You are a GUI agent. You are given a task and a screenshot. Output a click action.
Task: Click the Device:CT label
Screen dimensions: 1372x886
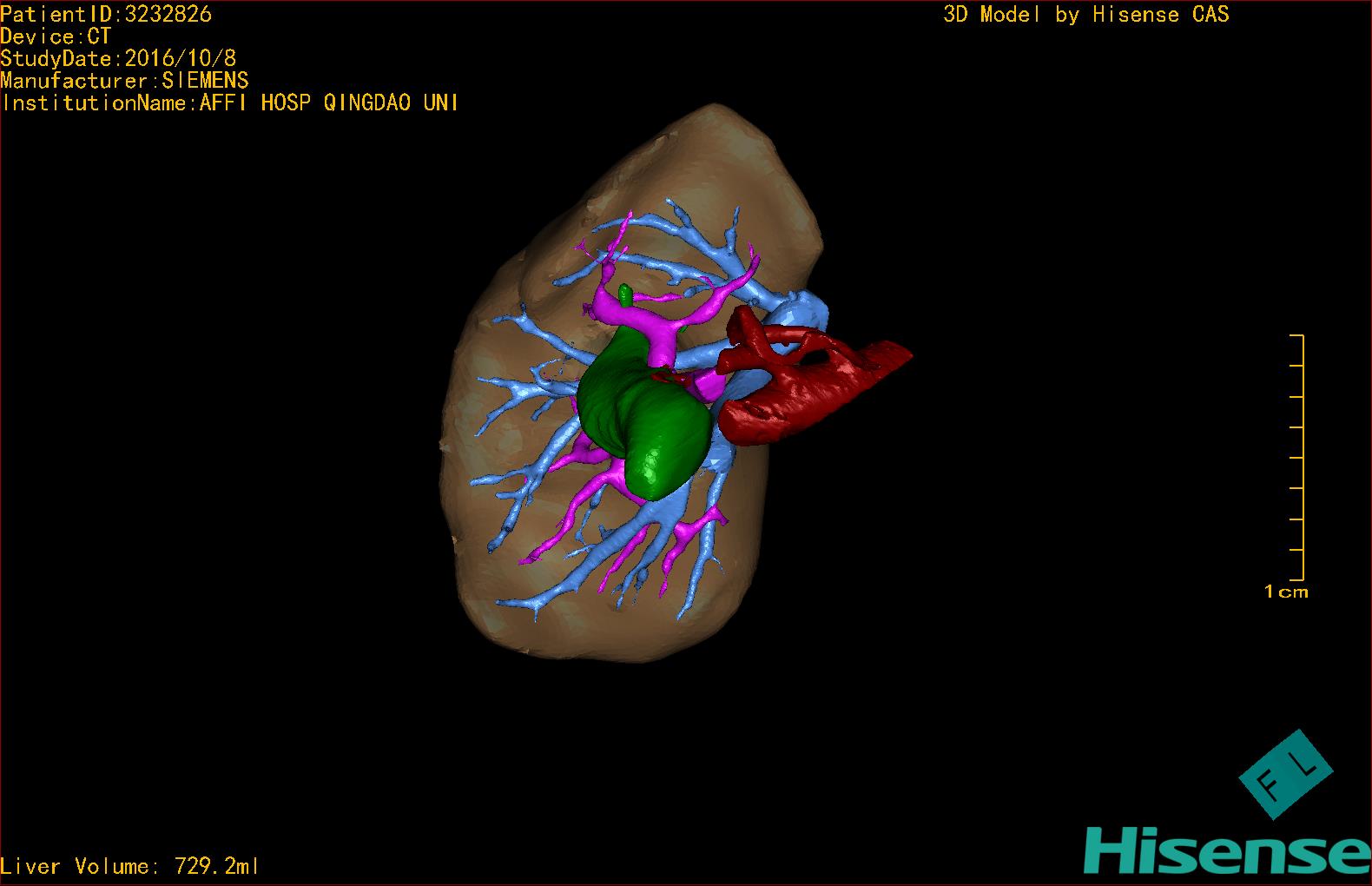[x=56, y=36]
